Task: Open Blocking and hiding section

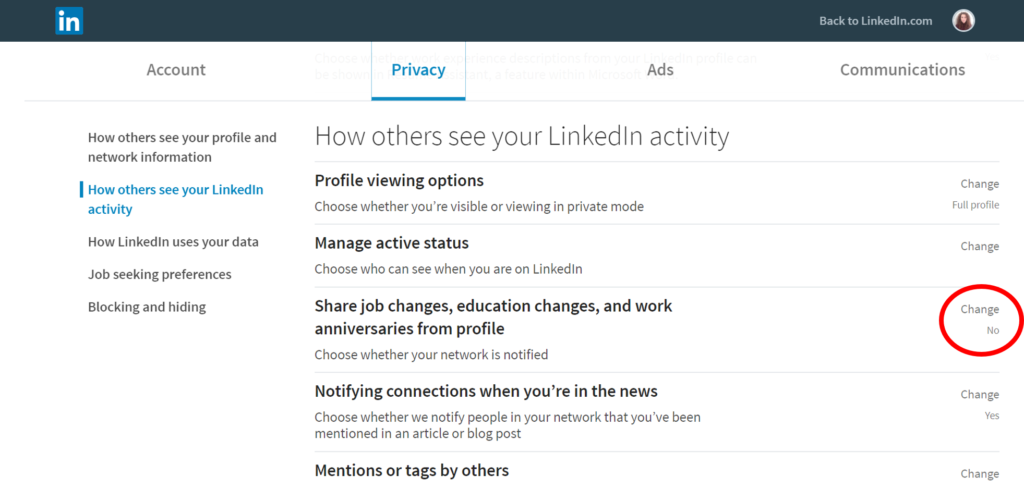Action: (147, 307)
